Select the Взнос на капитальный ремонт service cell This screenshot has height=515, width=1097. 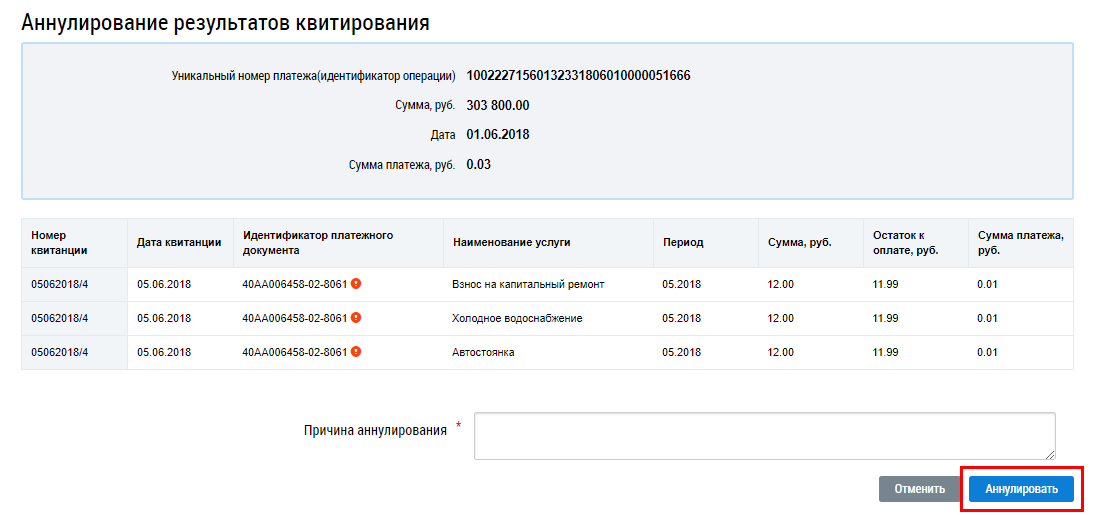(528, 284)
